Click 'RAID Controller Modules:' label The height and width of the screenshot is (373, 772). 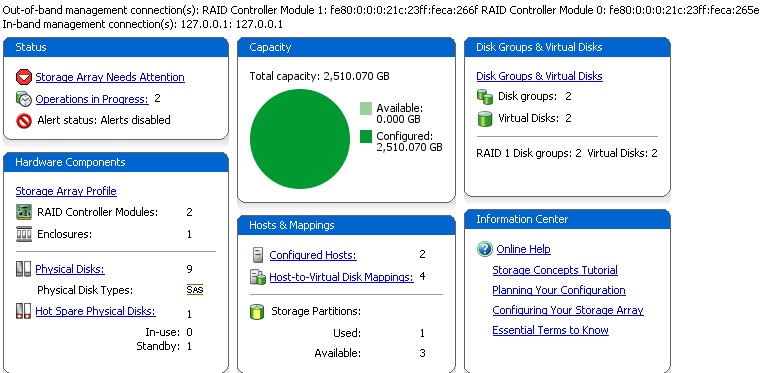click(97, 213)
